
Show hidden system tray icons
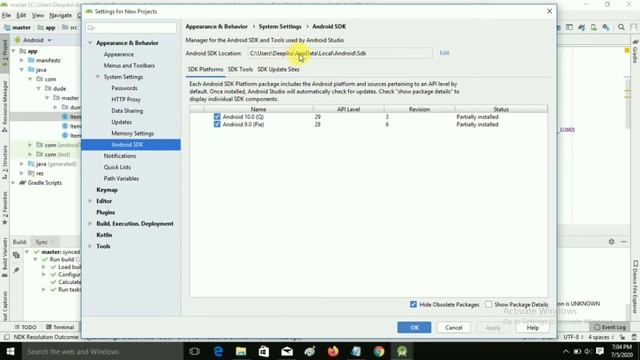(x=566, y=351)
